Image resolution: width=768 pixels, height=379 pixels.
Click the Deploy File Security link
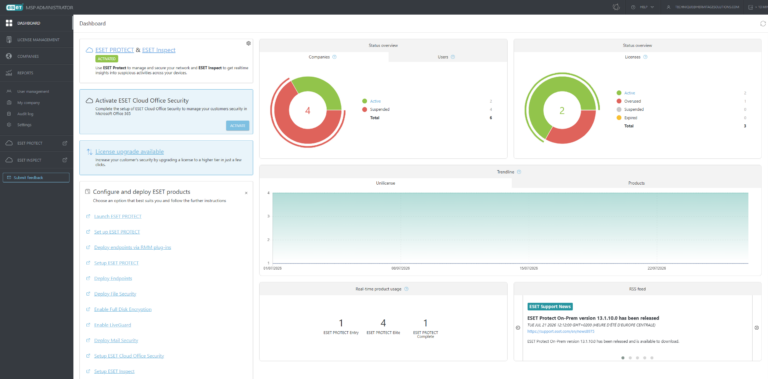click(x=115, y=294)
